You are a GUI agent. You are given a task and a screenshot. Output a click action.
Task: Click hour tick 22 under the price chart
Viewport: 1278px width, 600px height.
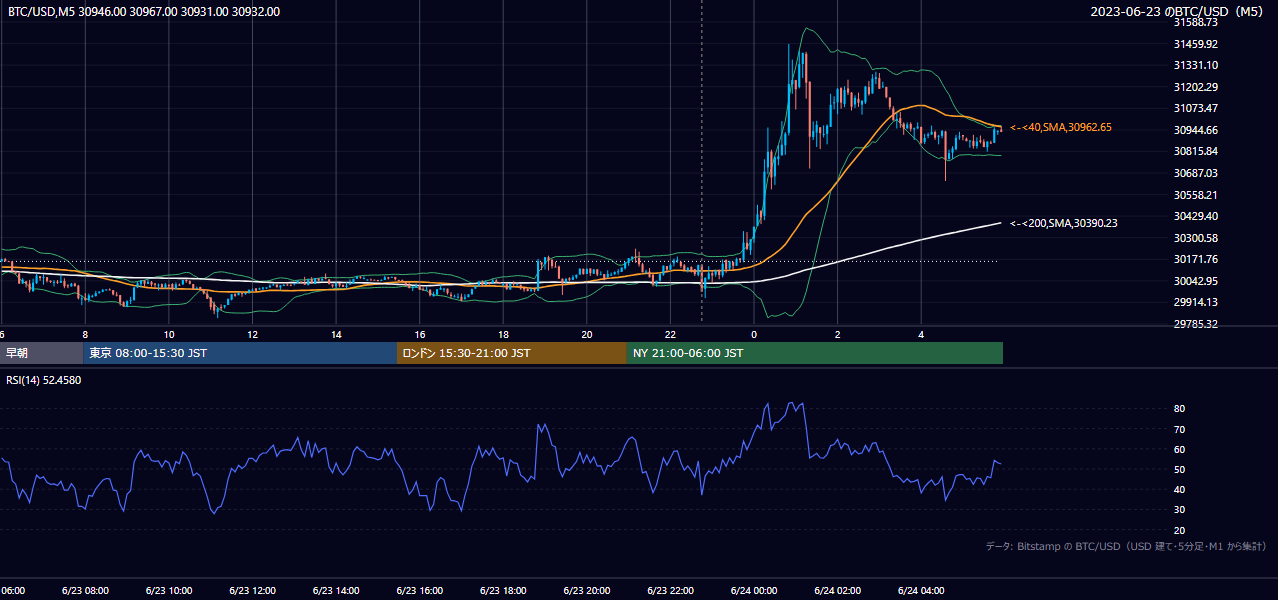click(x=671, y=334)
